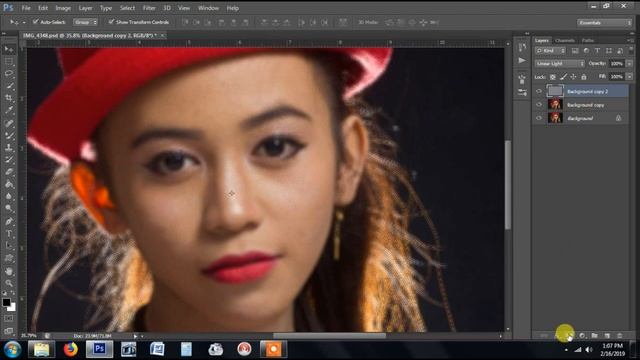Select the Eraser tool
Image resolution: width=640 pixels, height=360 pixels.
pyautogui.click(x=9, y=172)
